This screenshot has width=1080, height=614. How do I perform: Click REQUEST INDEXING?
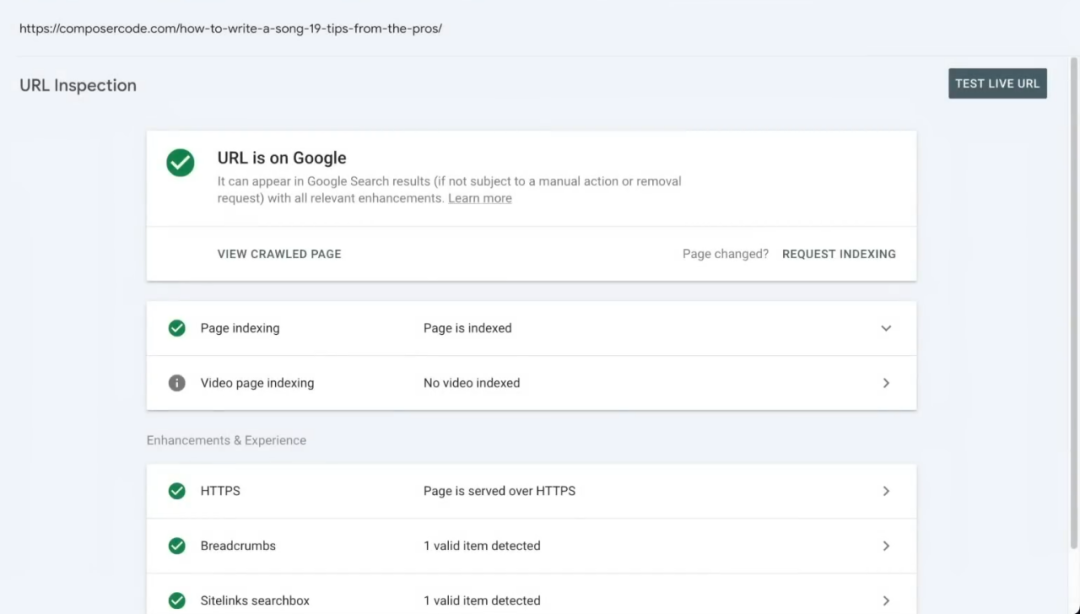click(838, 254)
